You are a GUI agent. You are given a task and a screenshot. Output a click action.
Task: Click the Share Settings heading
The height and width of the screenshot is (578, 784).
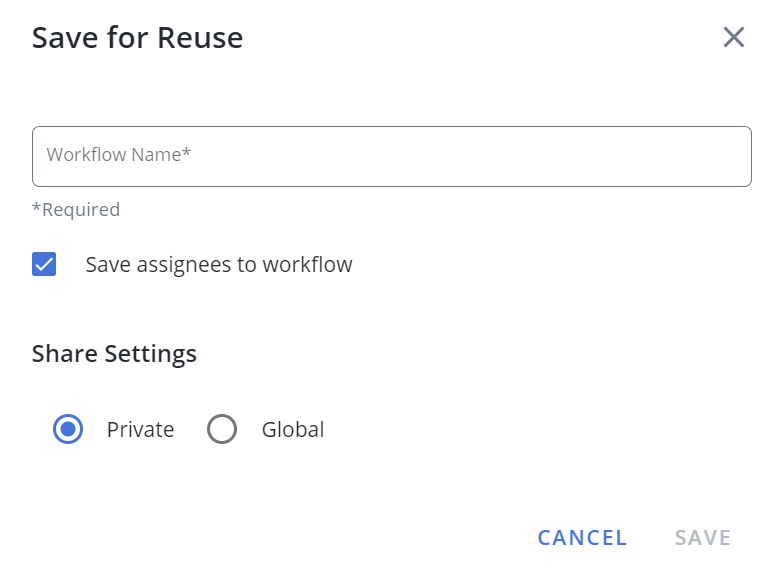[x=114, y=354]
